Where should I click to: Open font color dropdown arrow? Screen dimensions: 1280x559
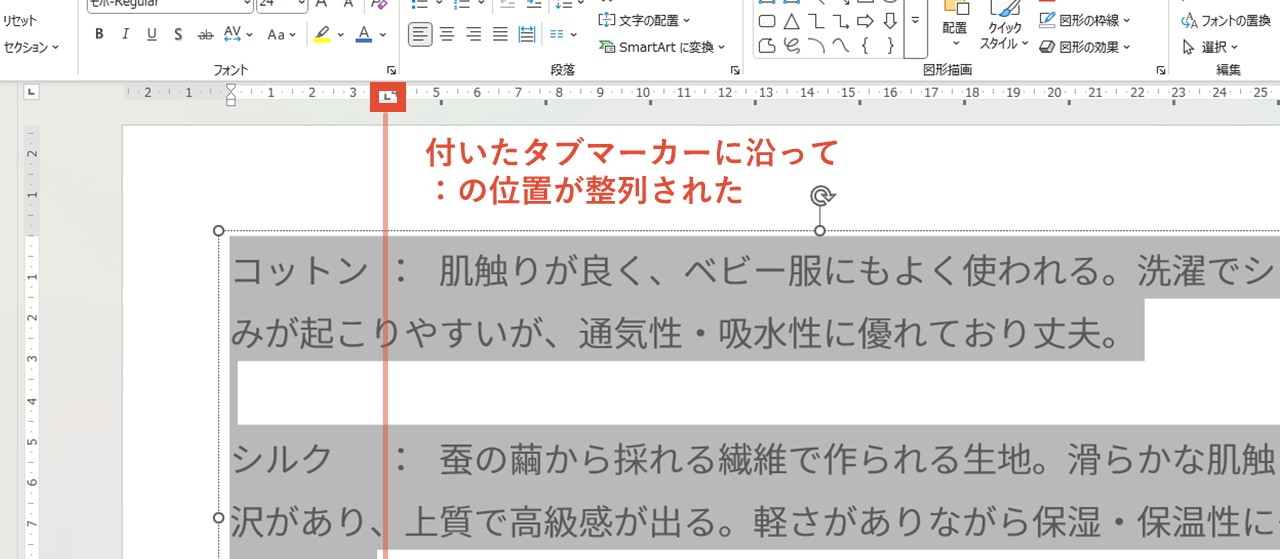tap(384, 35)
